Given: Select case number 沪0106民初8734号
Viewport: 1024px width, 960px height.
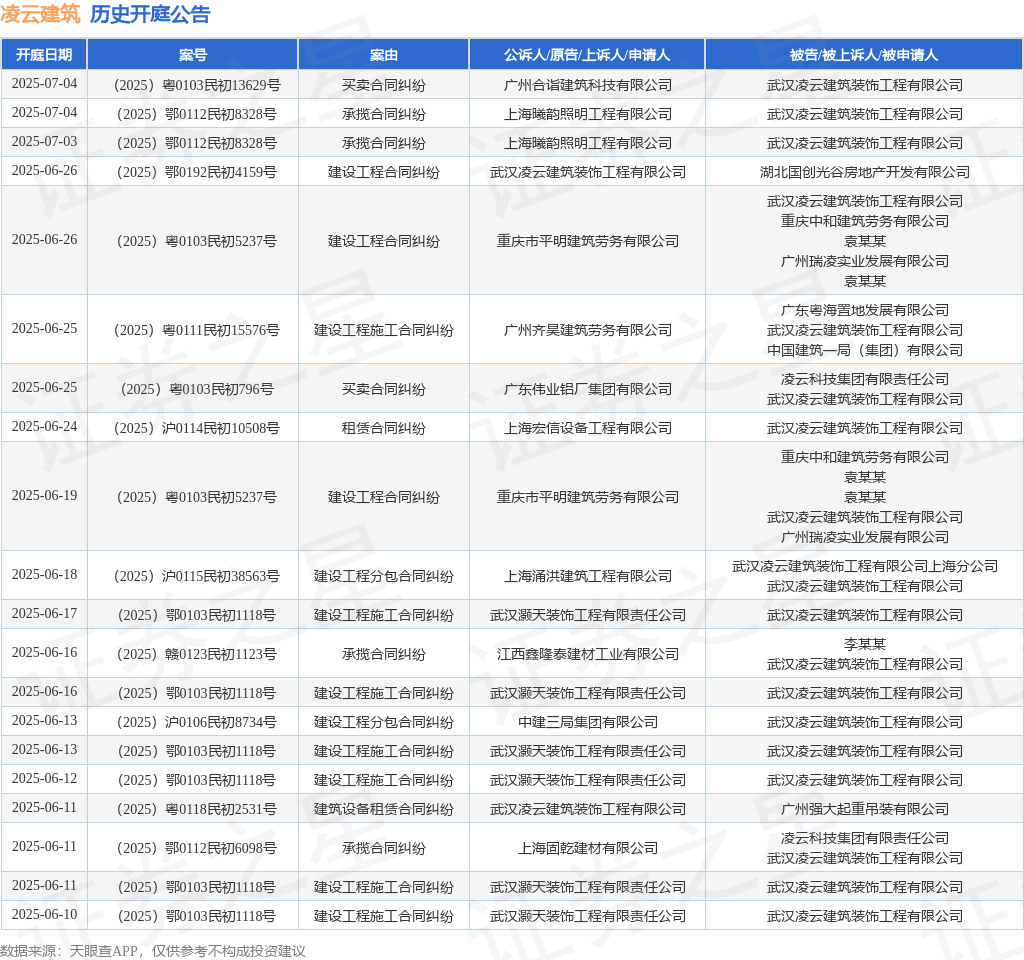Looking at the screenshot, I should (x=197, y=722).
